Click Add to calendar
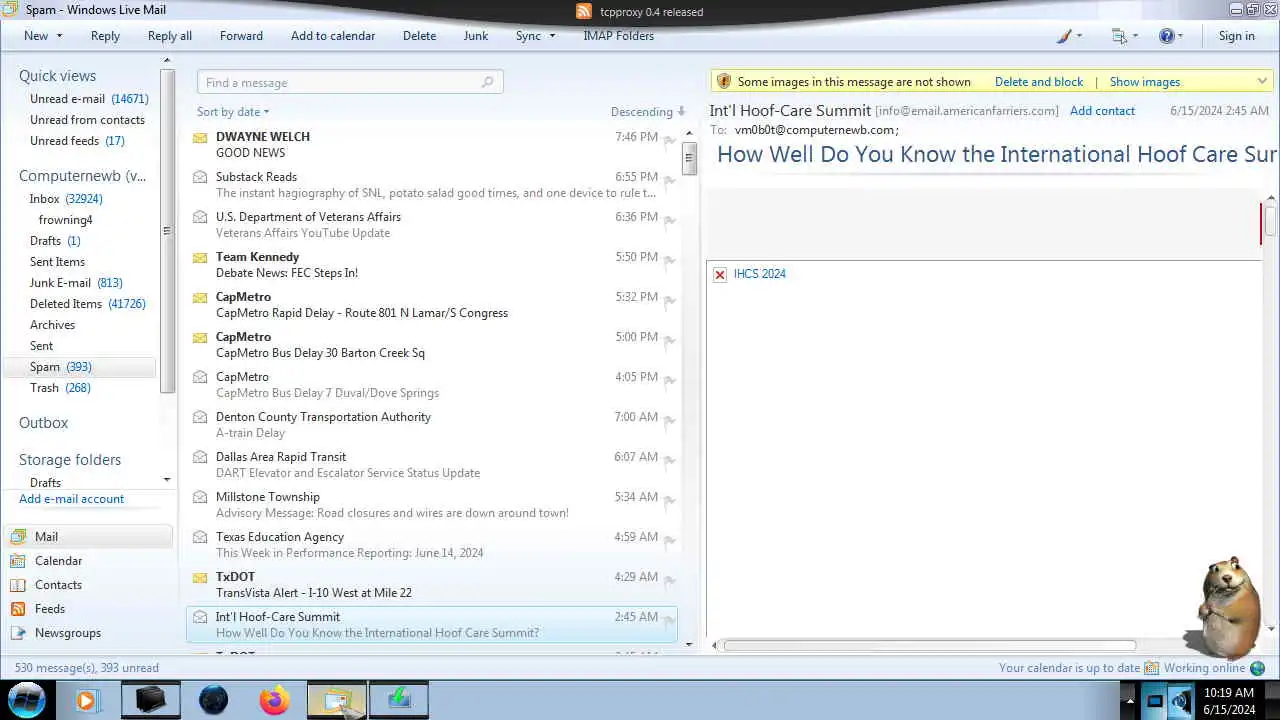The width and height of the screenshot is (1280, 720). [x=333, y=36]
